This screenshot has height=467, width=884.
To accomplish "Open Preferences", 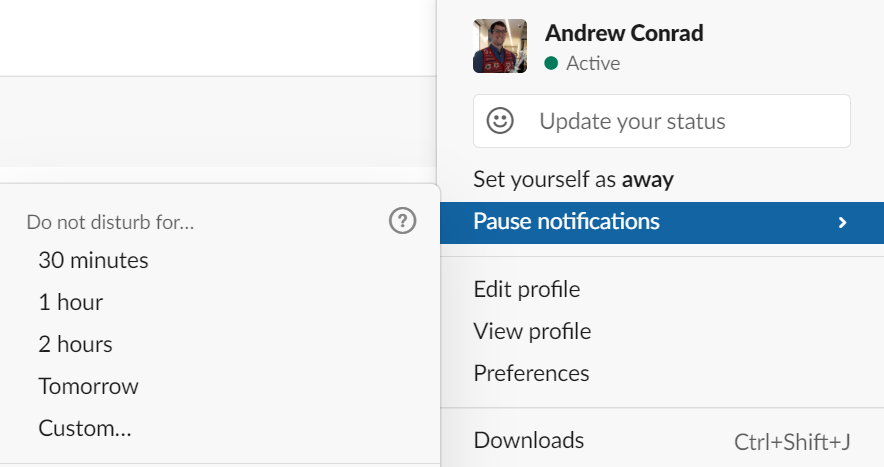I will [x=531, y=373].
